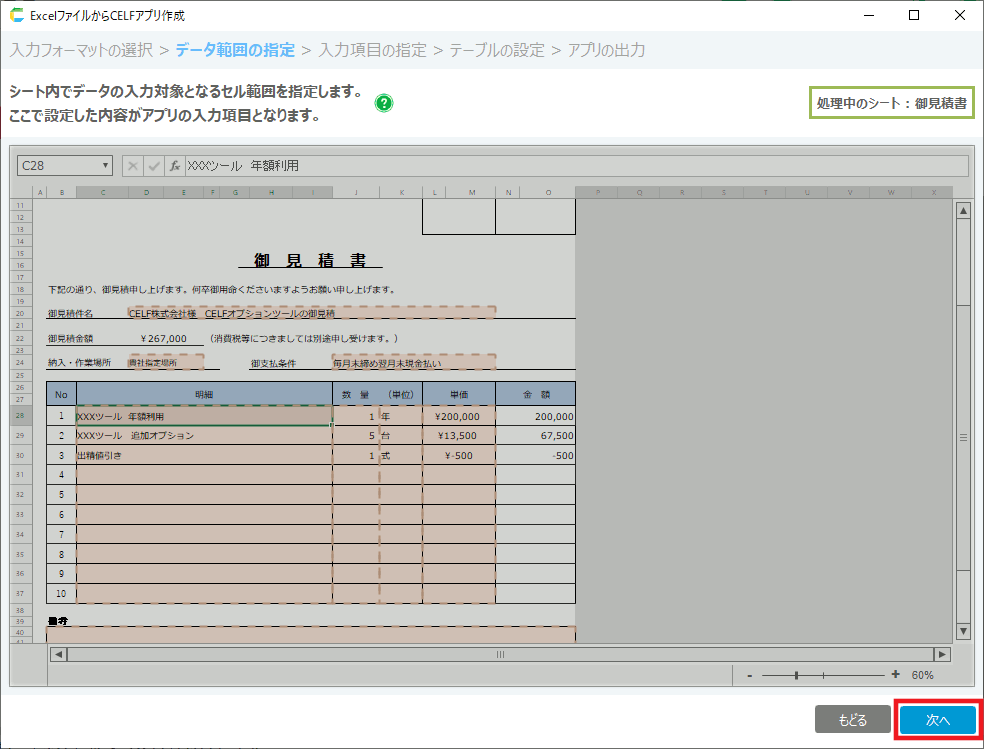Go to 入力フォーマットの選択 step
Screen dimensions: 984x749
(x=82, y=49)
